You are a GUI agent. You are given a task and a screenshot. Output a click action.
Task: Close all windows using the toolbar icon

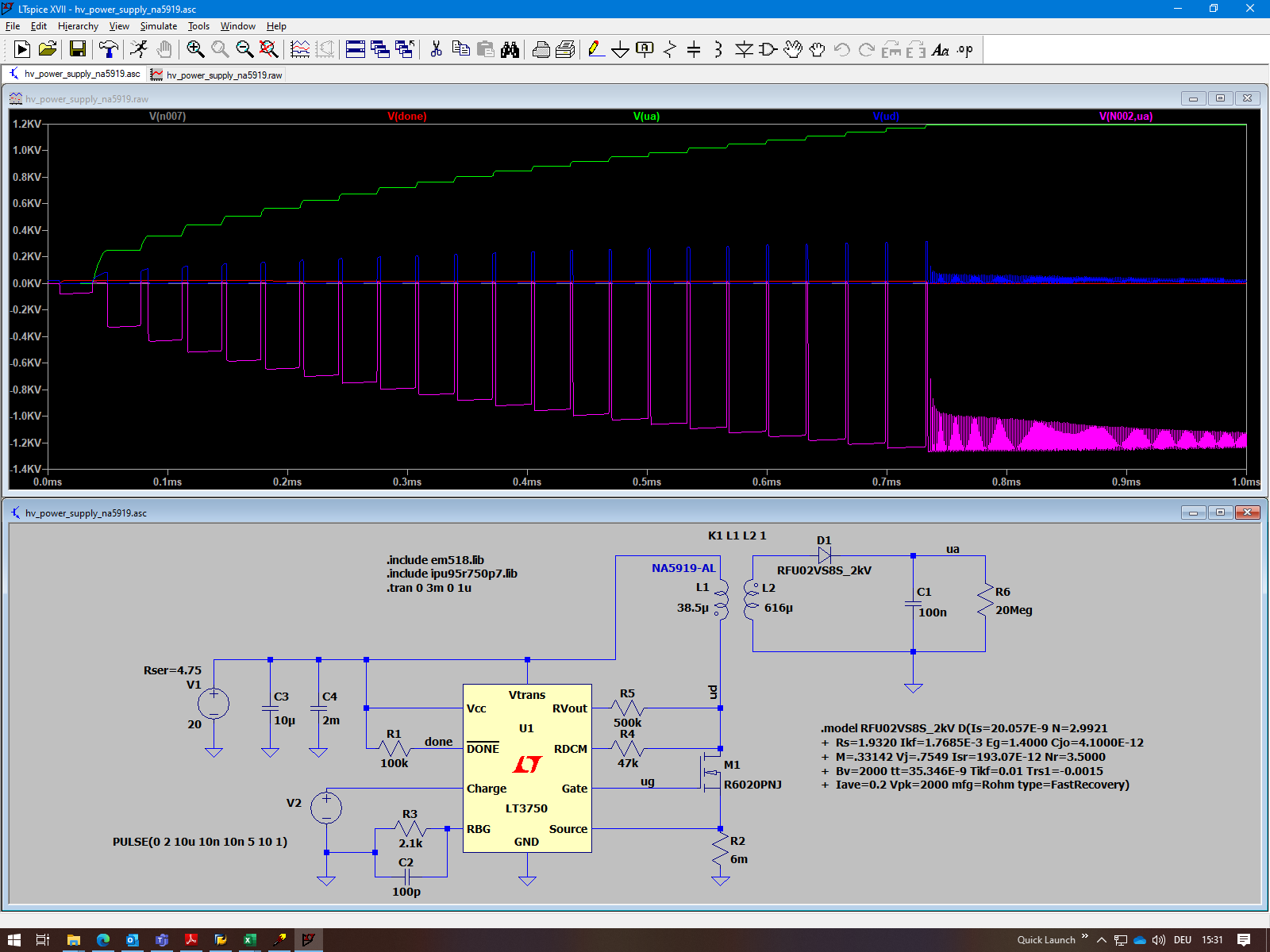[x=405, y=49]
